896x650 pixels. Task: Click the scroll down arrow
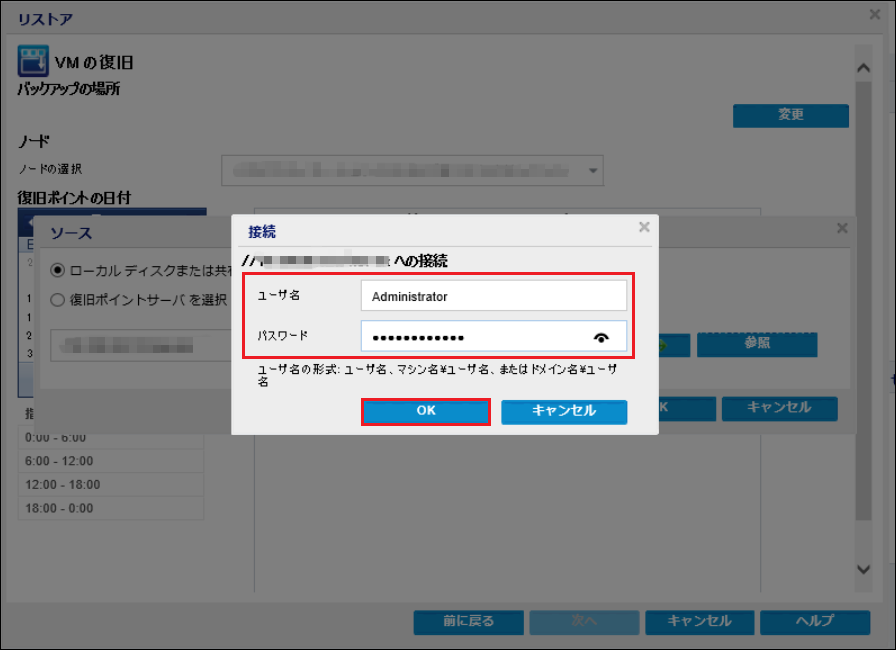pos(863,569)
